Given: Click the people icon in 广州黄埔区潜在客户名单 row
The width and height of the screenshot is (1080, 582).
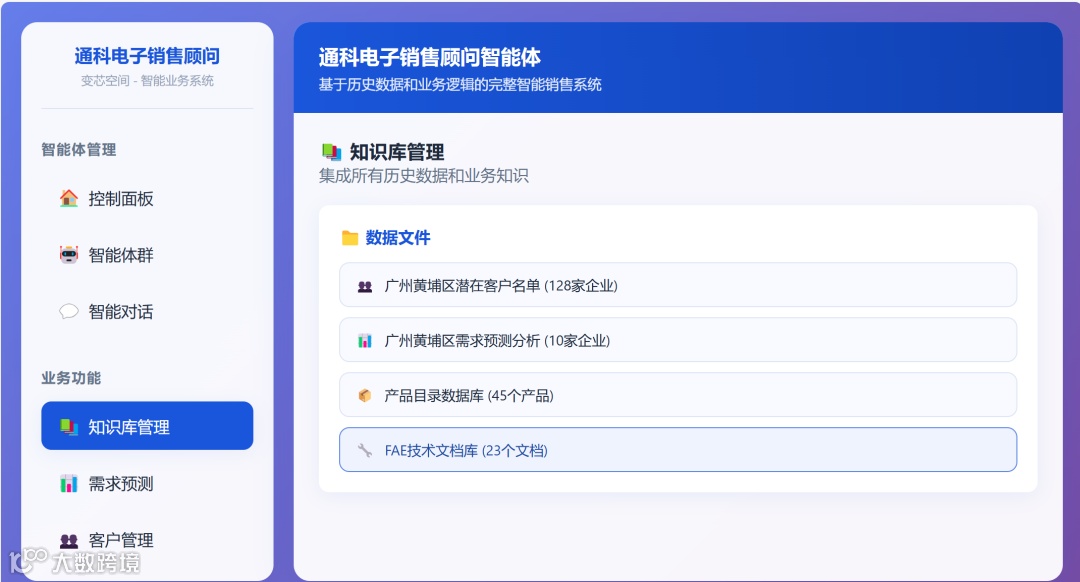Looking at the screenshot, I should (x=365, y=287).
